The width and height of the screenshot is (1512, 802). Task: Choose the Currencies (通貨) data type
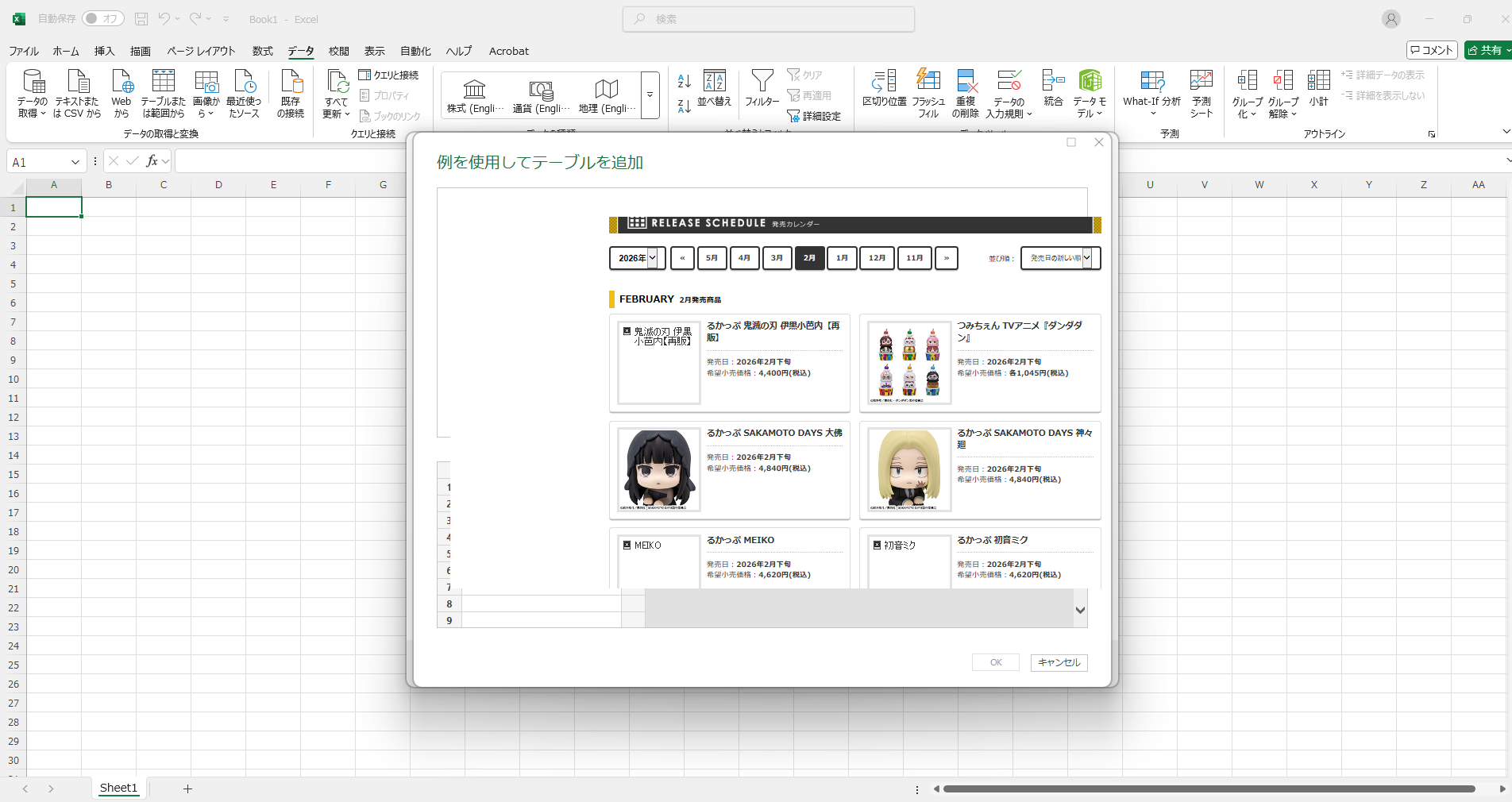coord(541,96)
